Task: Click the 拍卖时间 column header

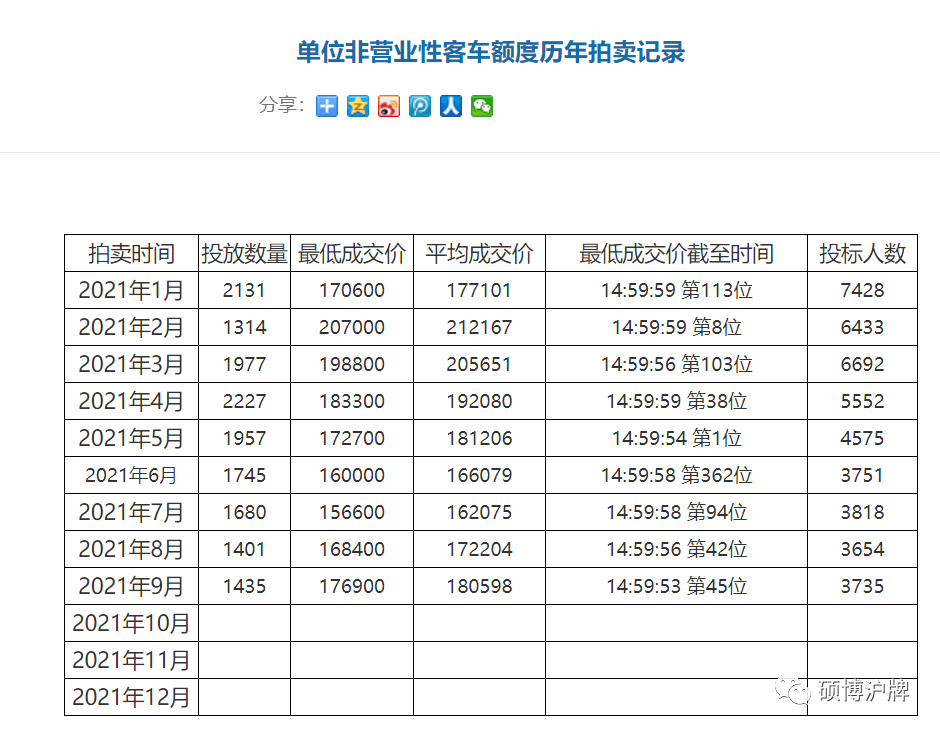Action: pyautogui.click(x=131, y=254)
